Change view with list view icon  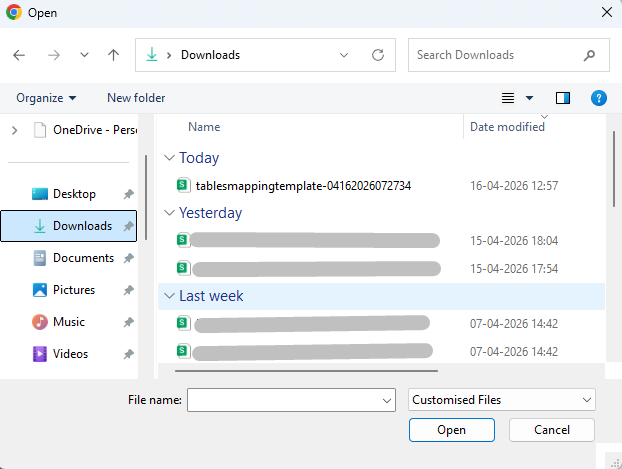coord(508,98)
